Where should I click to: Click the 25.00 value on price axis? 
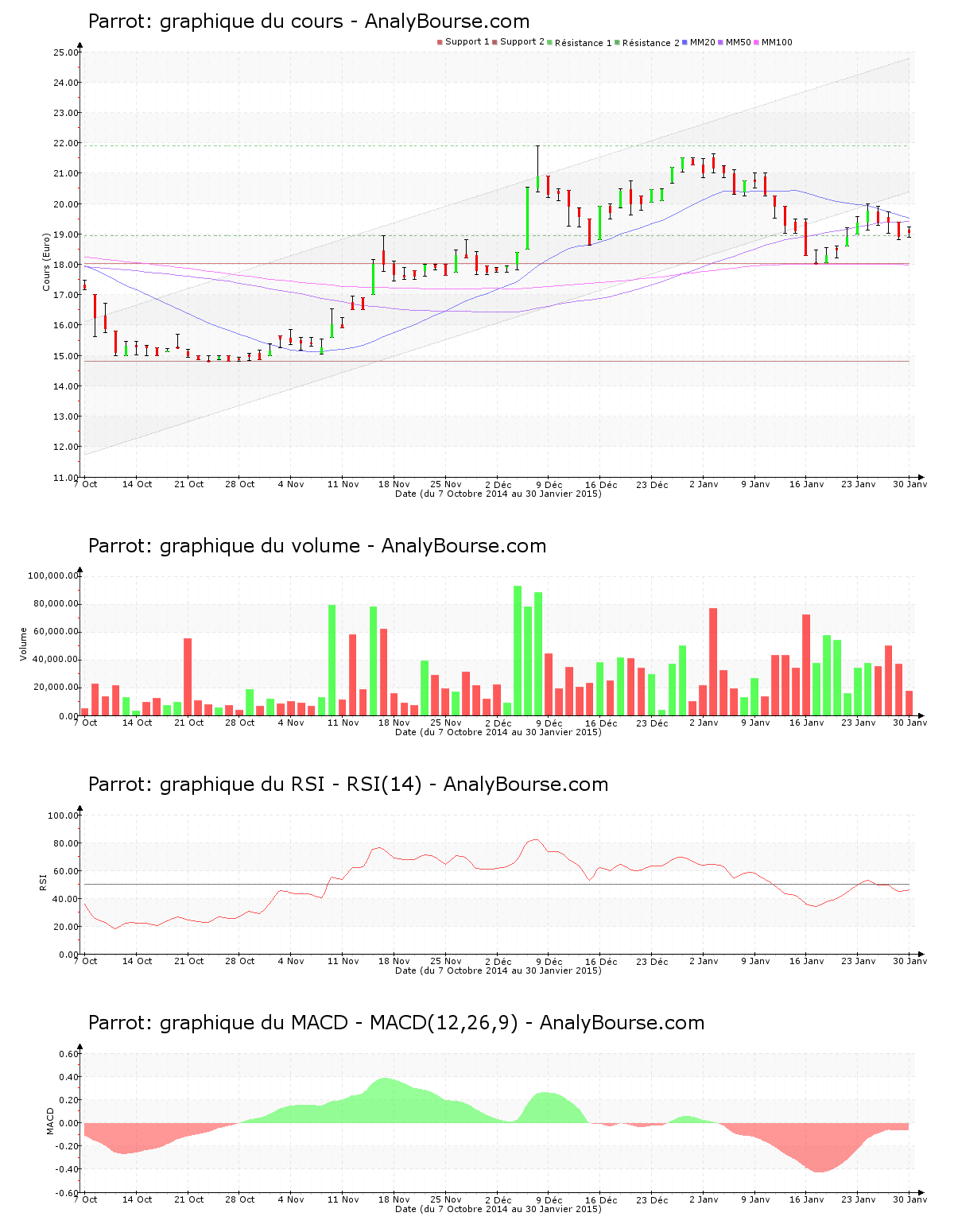pyautogui.click(x=65, y=52)
